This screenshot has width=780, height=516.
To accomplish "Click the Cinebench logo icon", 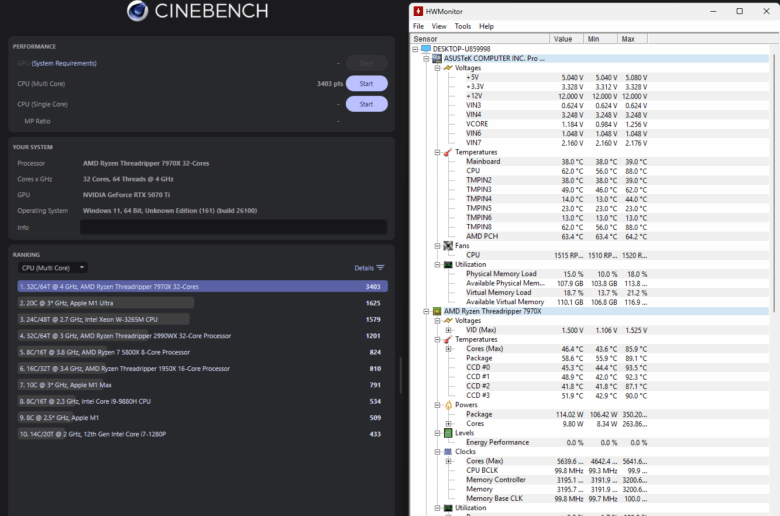I will [x=138, y=11].
